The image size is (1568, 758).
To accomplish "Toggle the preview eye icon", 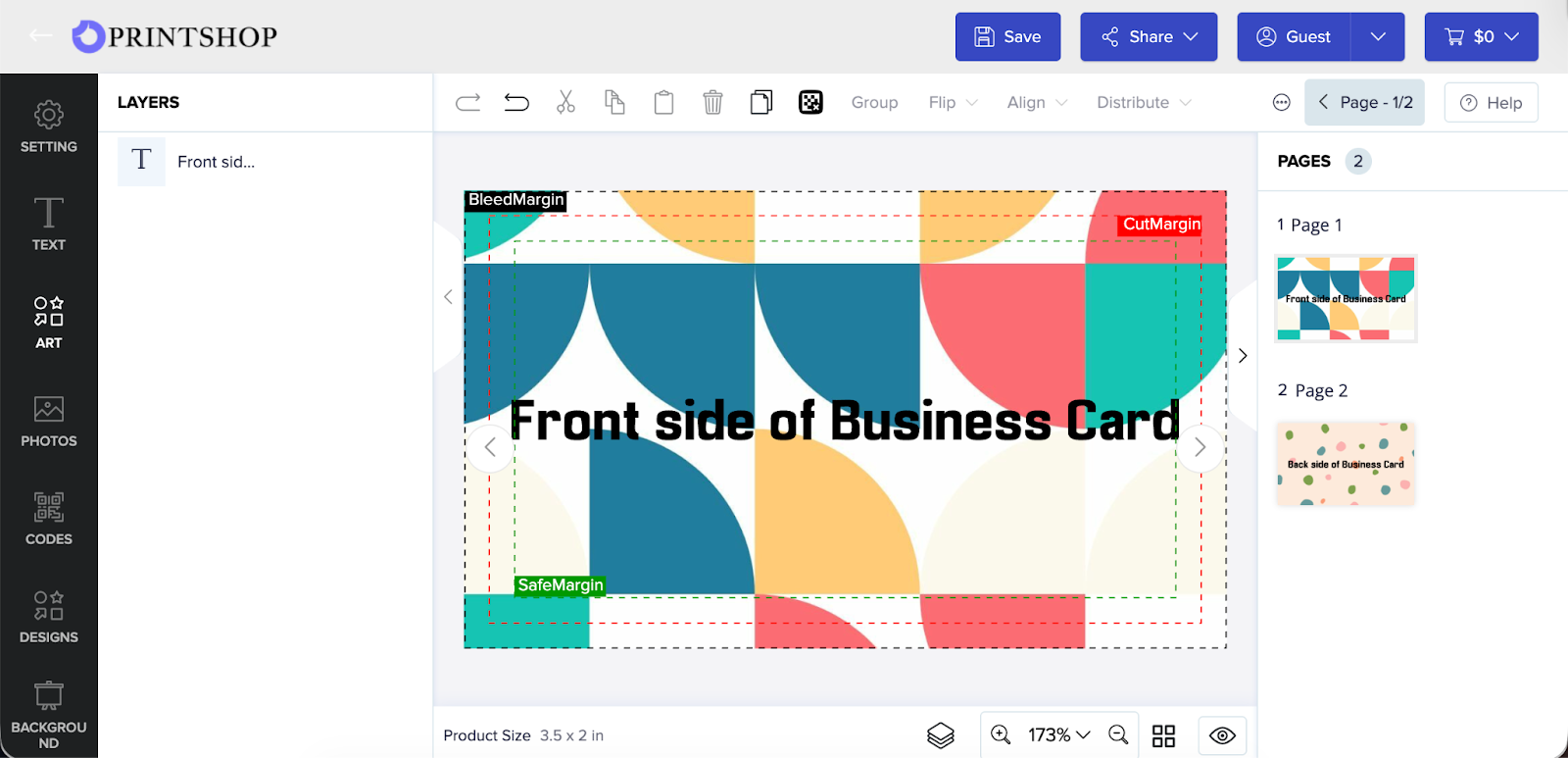I will pos(1222,735).
